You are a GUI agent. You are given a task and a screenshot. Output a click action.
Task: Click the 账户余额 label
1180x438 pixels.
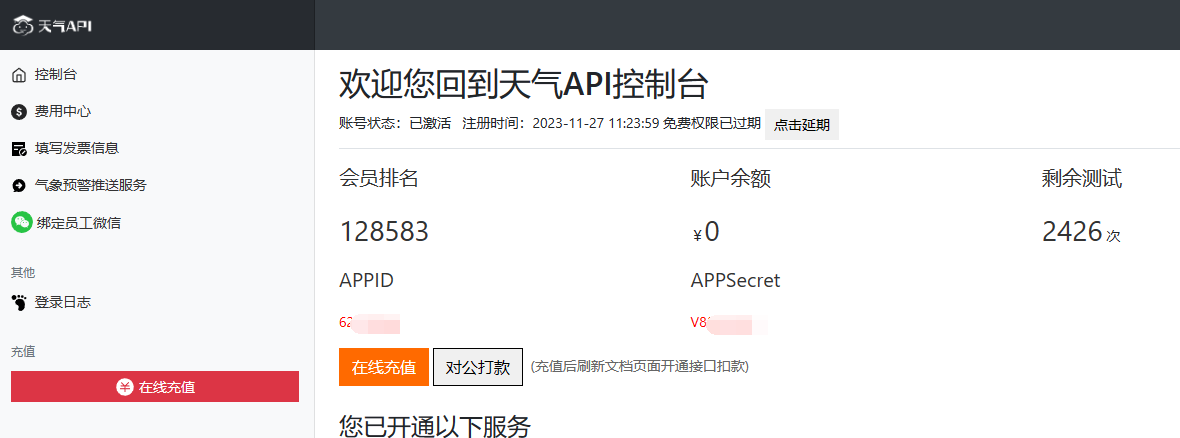coord(730,178)
